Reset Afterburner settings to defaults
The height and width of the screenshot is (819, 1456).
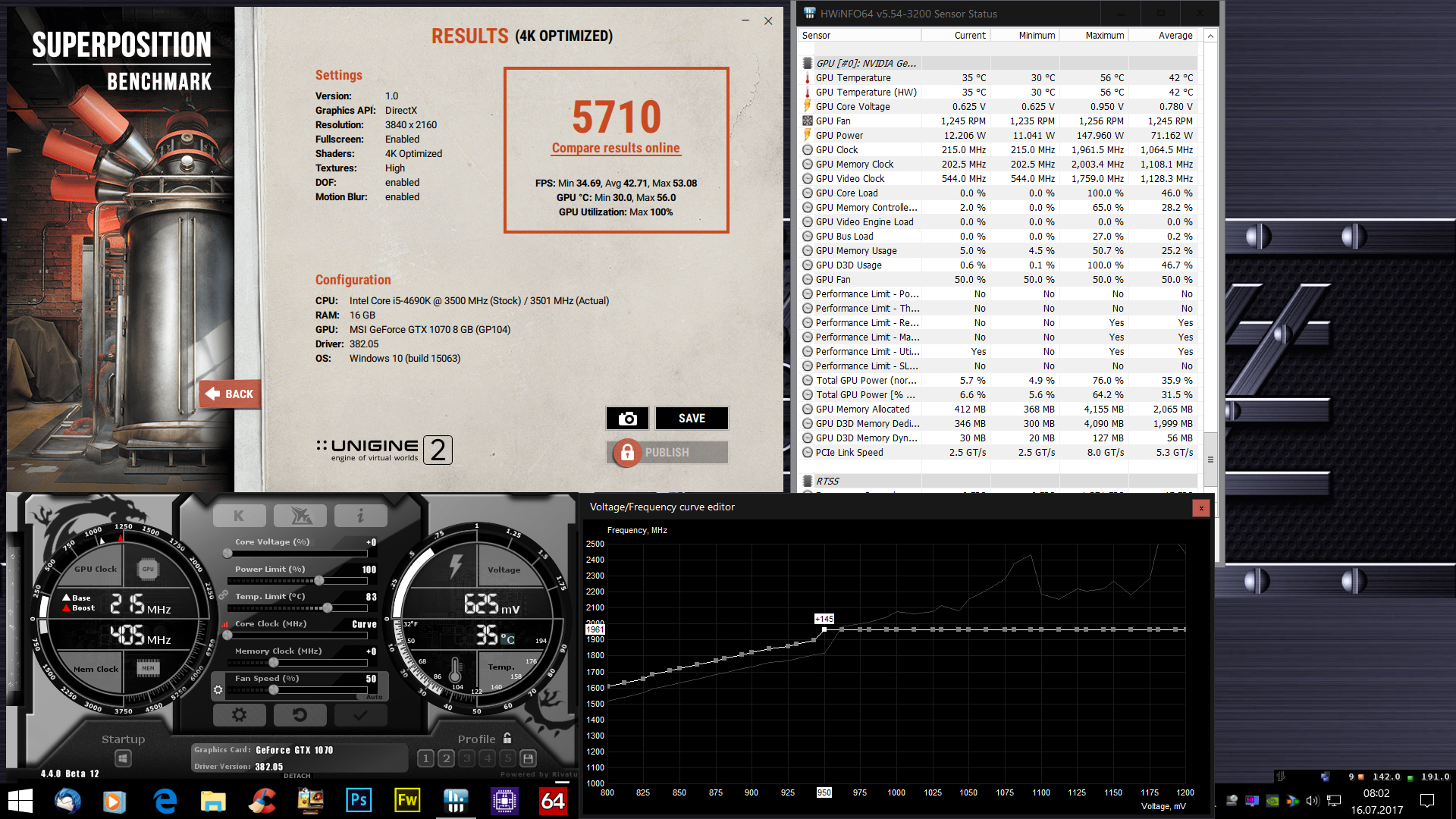tap(300, 714)
